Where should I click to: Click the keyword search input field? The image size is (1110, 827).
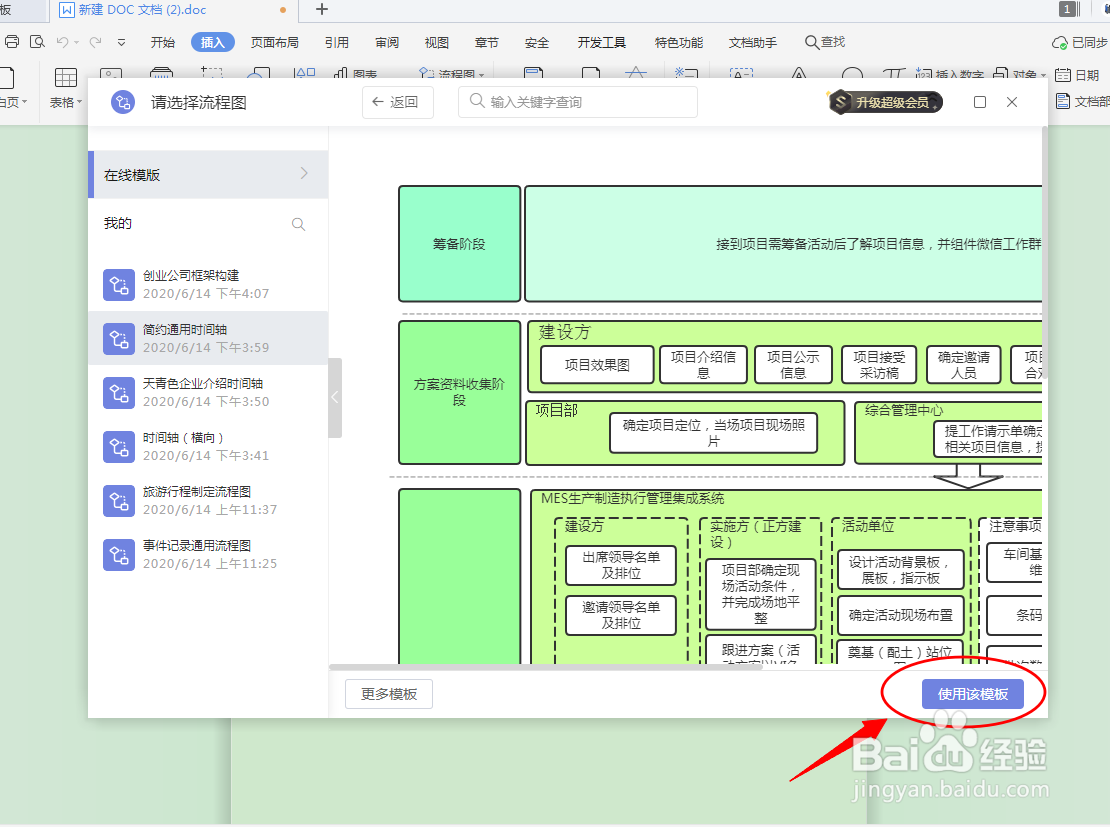tap(577, 101)
